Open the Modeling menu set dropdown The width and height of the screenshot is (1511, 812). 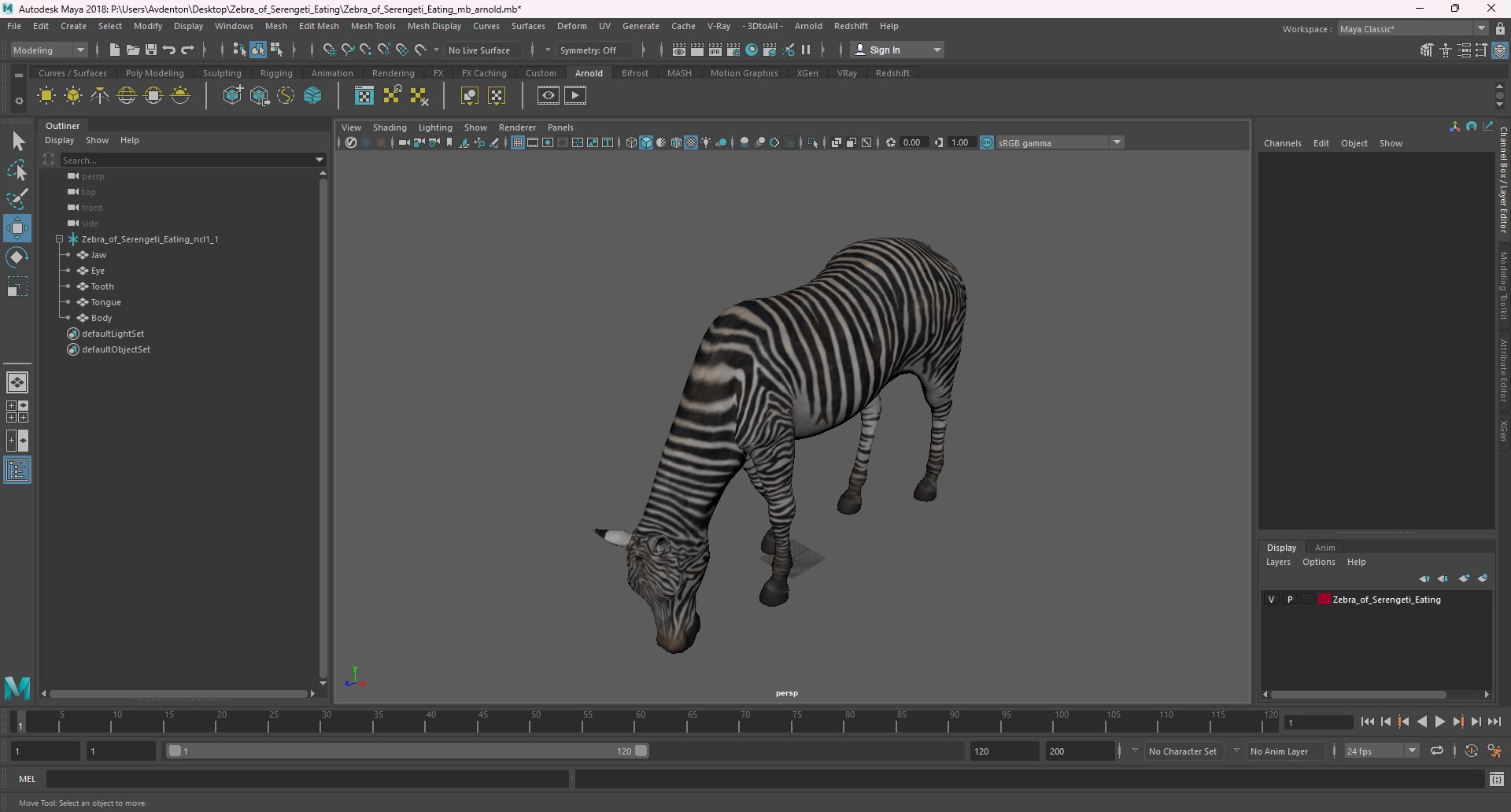point(49,50)
